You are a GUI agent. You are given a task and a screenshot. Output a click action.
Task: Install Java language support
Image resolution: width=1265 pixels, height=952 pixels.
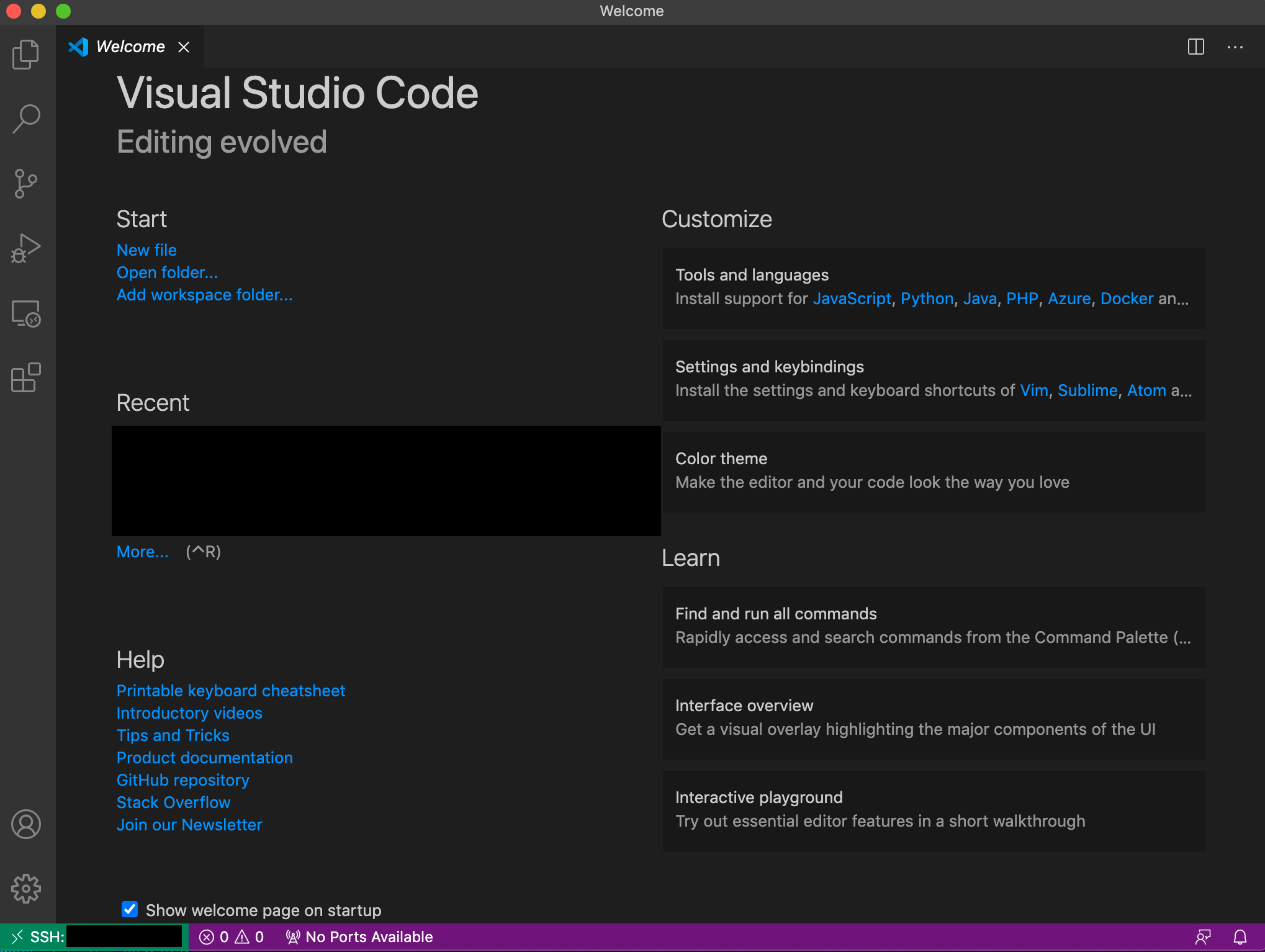(980, 299)
